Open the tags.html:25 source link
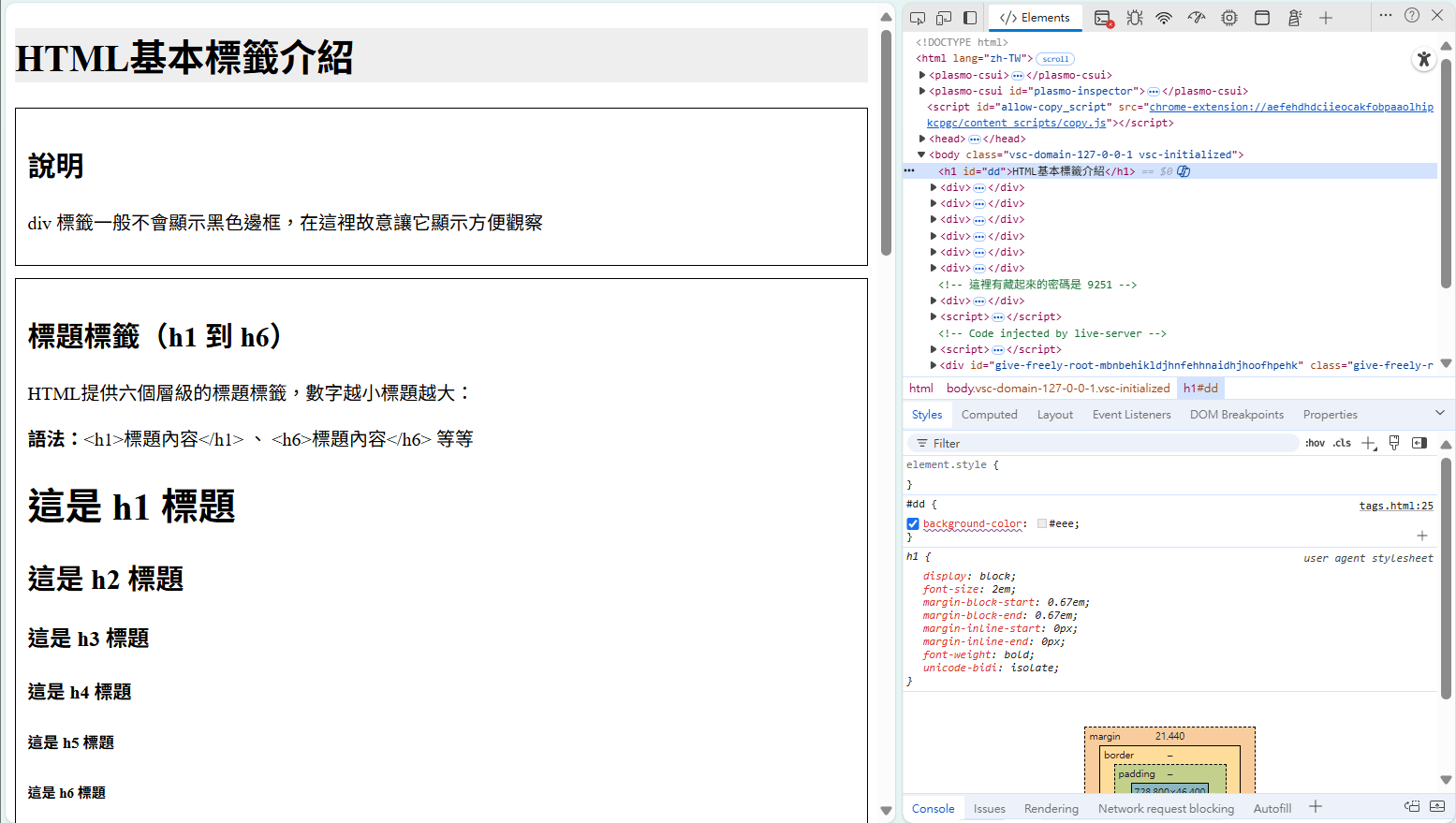The width and height of the screenshot is (1456, 823). coord(1396,506)
